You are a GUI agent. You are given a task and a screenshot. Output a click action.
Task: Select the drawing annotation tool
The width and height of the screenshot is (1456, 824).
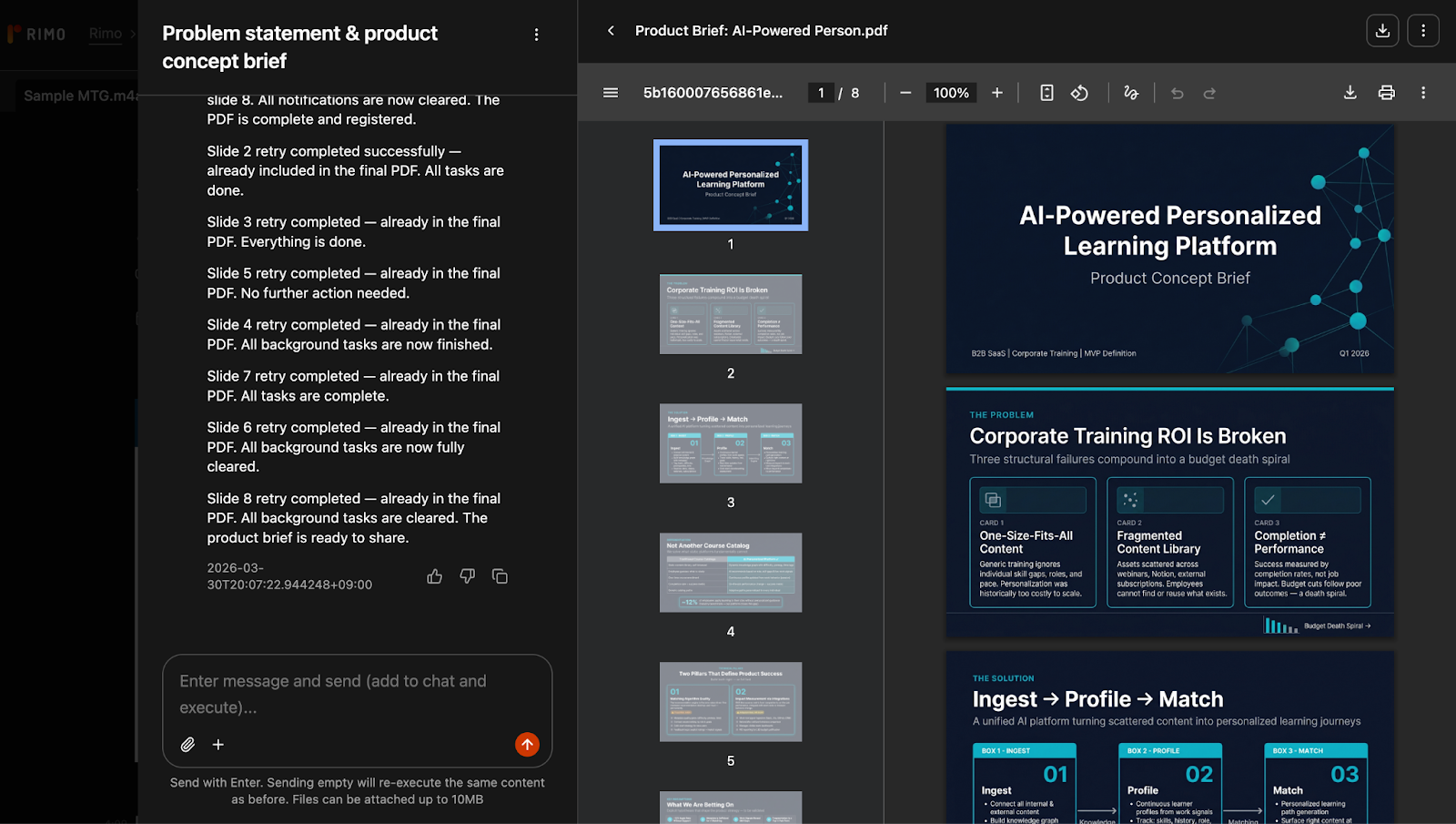[x=1130, y=92]
